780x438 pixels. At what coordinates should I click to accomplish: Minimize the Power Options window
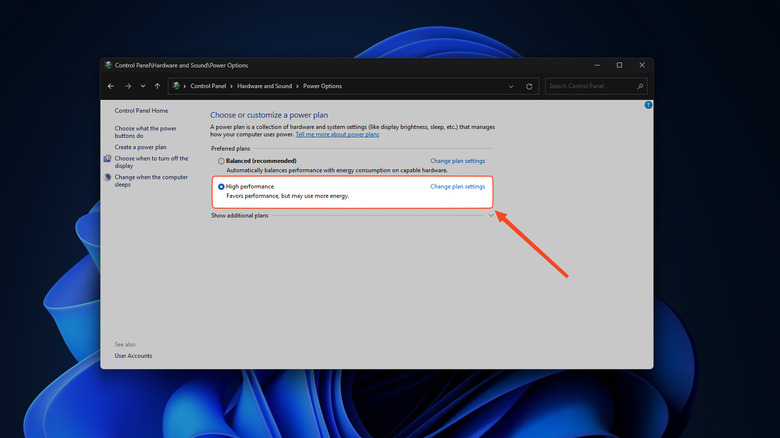click(597, 65)
